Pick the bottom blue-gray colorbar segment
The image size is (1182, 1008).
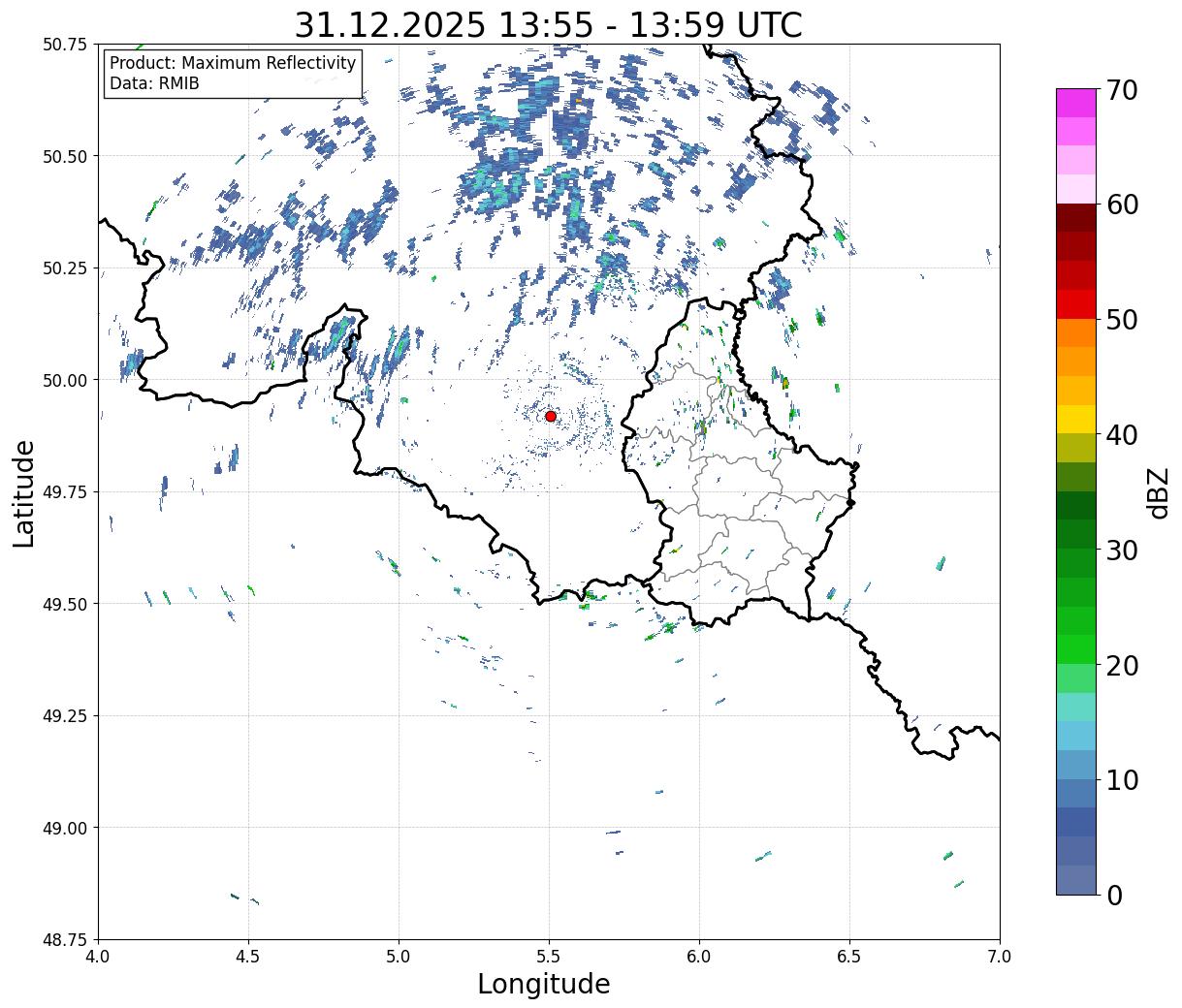(x=1076, y=880)
